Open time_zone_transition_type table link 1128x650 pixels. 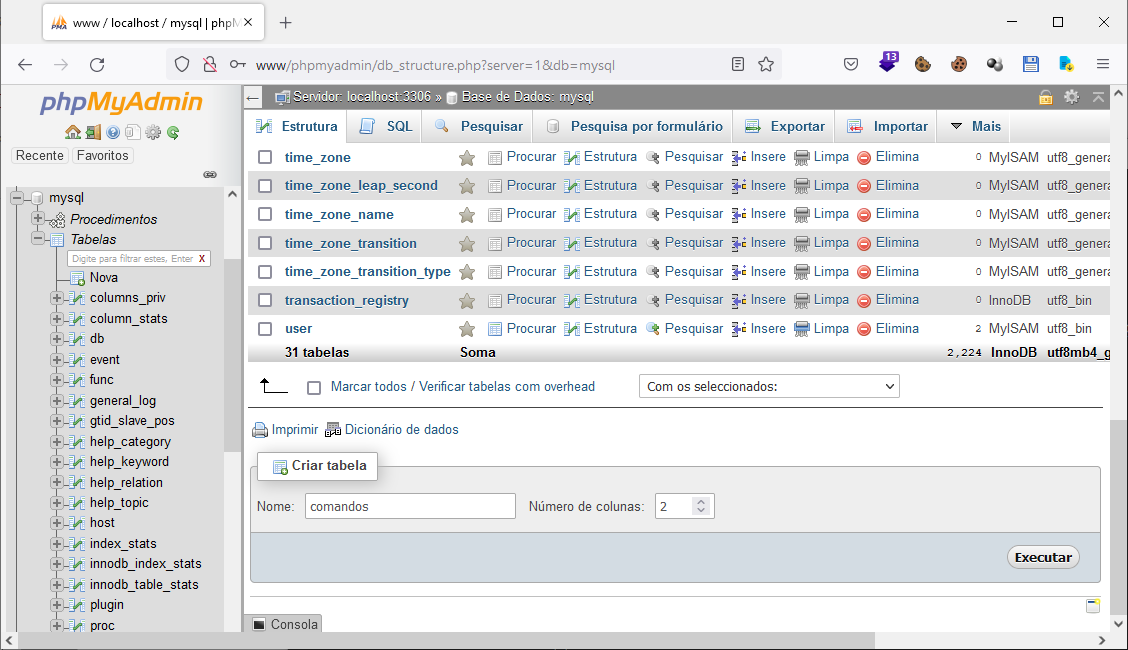tap(368, 272)
